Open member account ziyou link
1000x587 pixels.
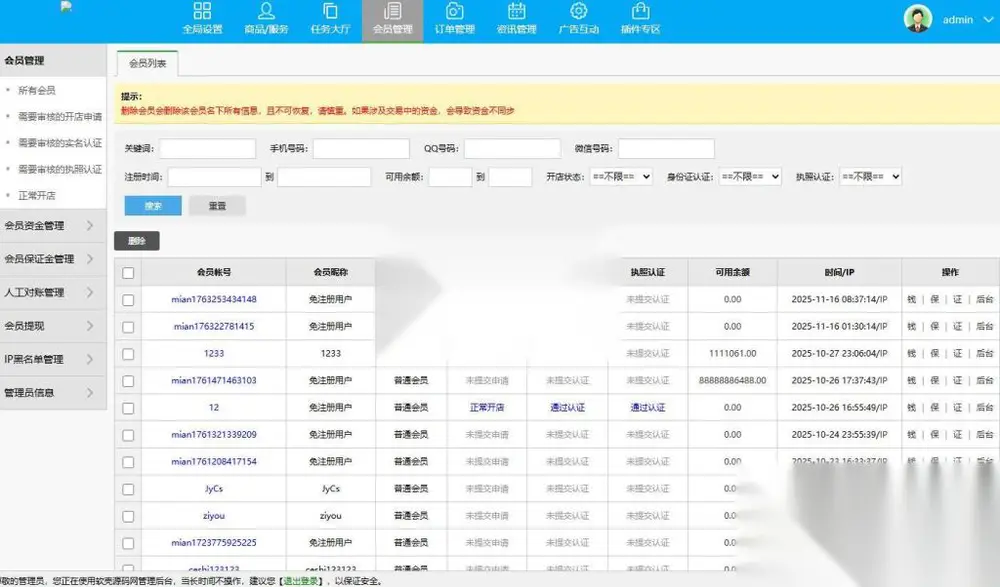tap(214, 516)
